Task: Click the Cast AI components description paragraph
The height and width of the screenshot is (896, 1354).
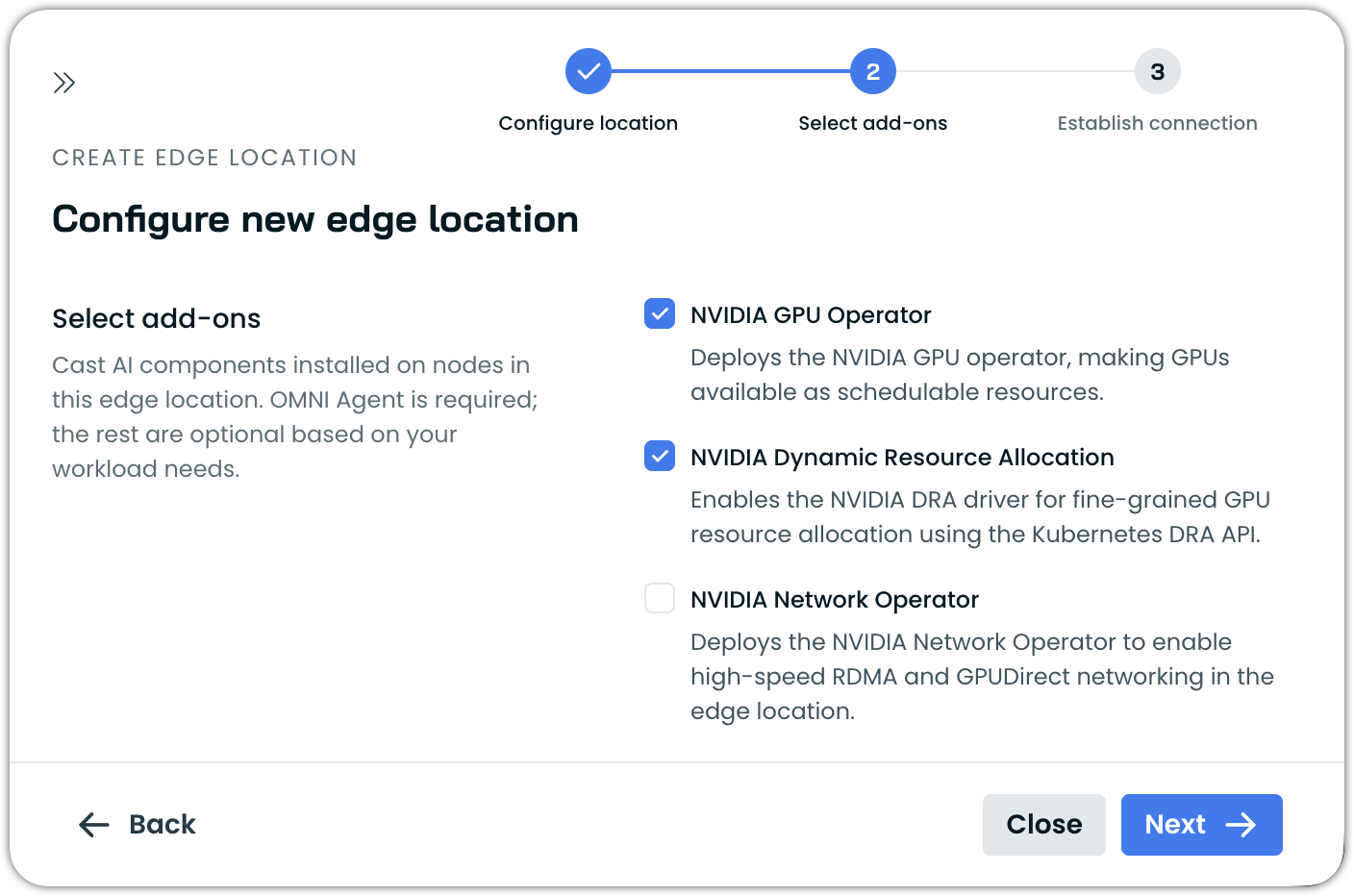Action: [x=295, y=417]
